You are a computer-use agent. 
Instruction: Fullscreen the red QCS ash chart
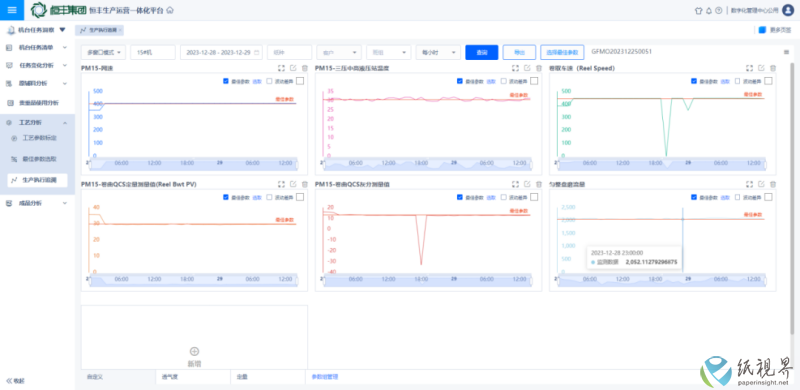tap(515, 184)
